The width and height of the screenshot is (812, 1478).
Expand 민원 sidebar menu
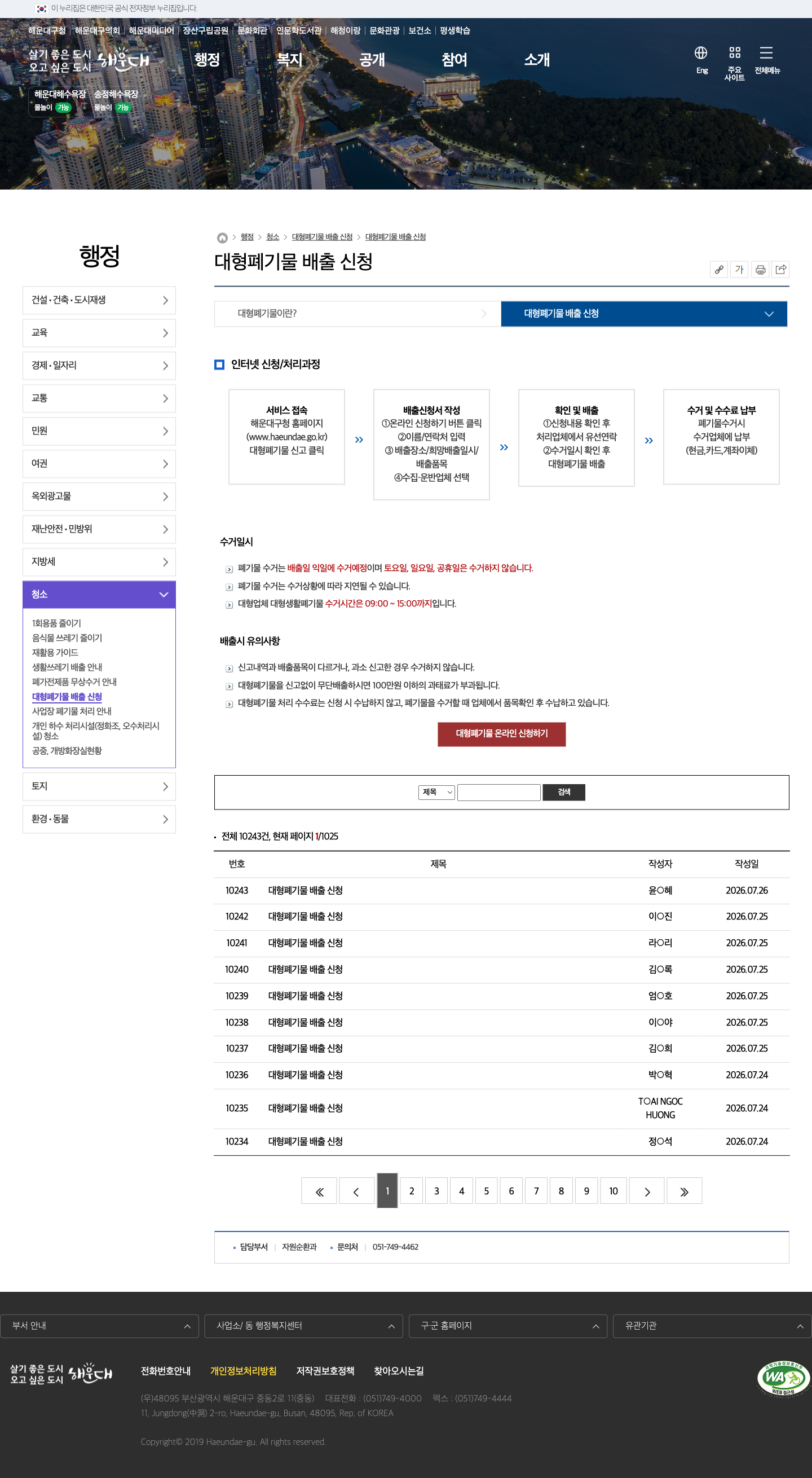click(x=99, y=432)
